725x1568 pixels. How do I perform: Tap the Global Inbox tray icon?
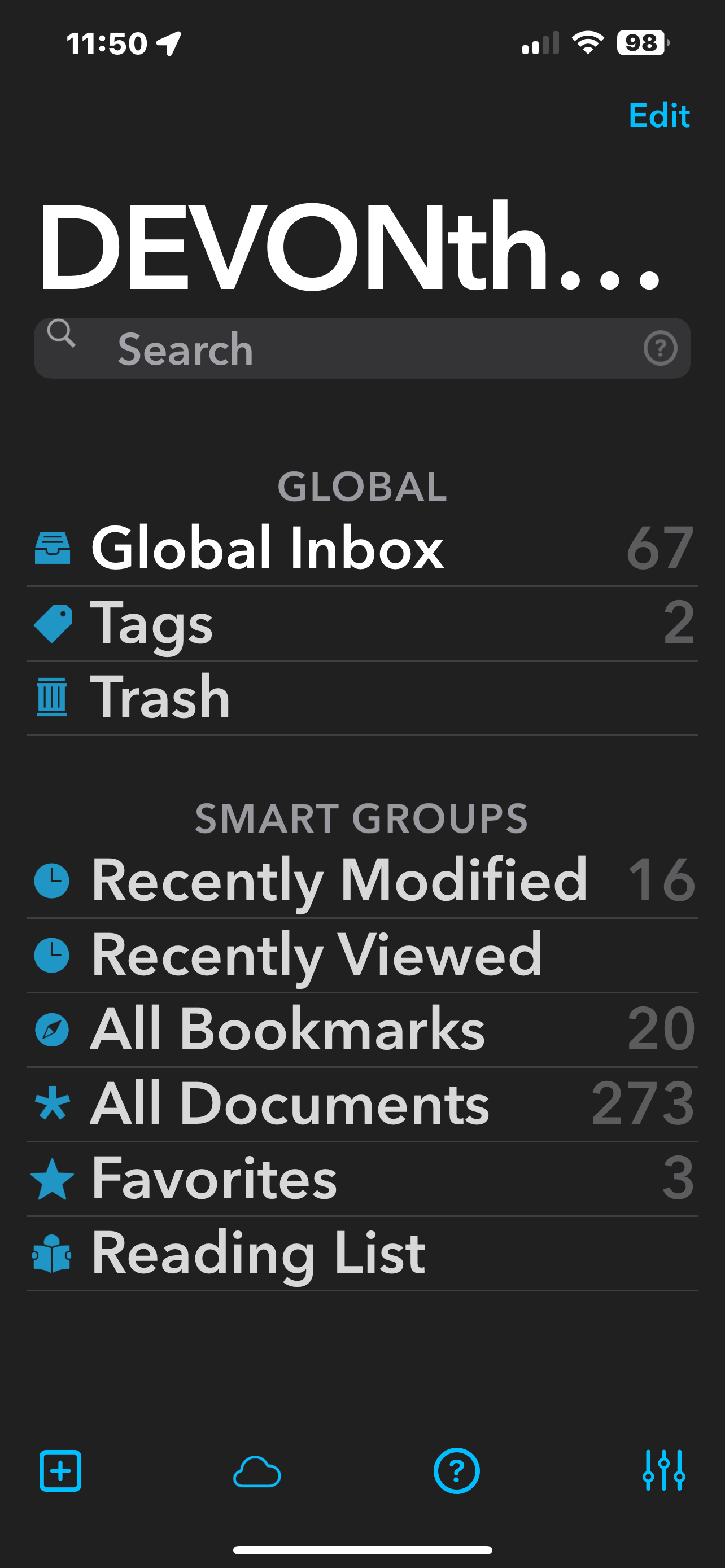pyautogui.click(x=53, y=549)
